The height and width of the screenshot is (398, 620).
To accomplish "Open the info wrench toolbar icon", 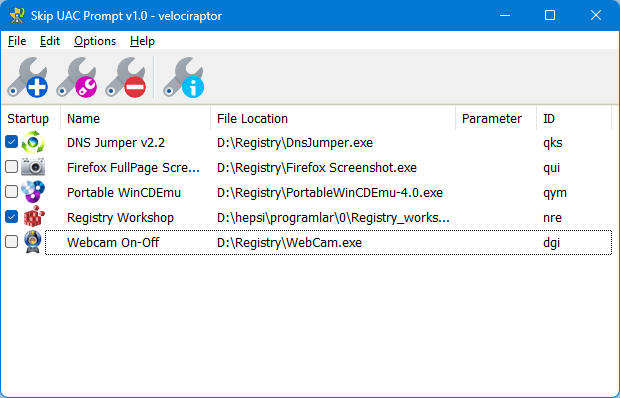I will tap(183, 77).
